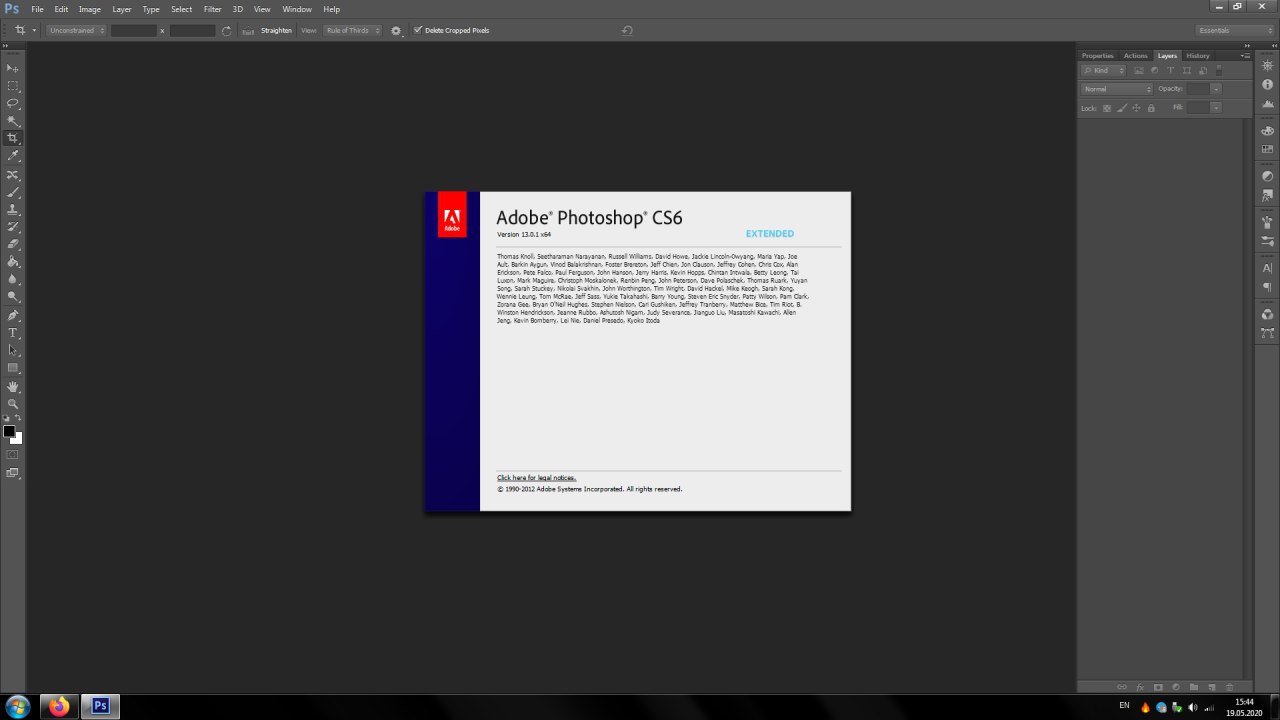
Task: Select the Path Selection tool
Action: coord(13,350)
